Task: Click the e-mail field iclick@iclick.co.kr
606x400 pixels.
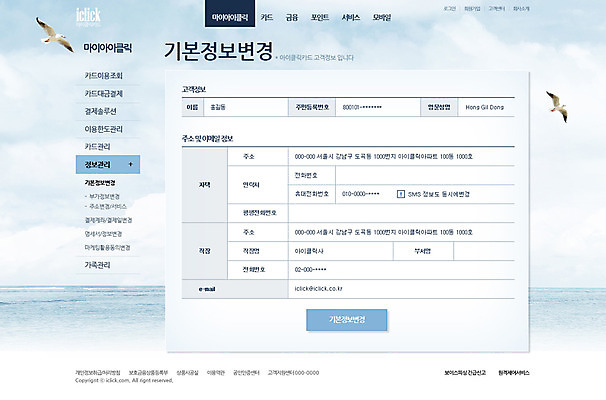Action: 401,289
